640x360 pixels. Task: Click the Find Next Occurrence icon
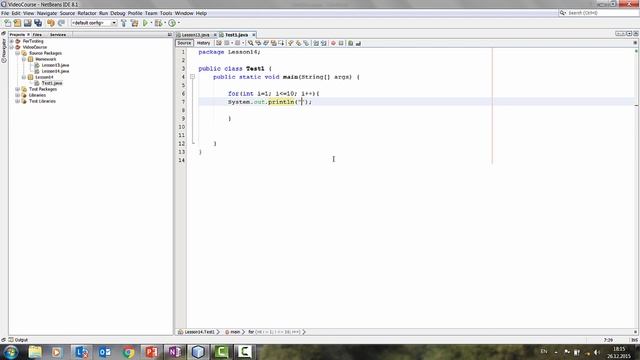click(266, 43)
